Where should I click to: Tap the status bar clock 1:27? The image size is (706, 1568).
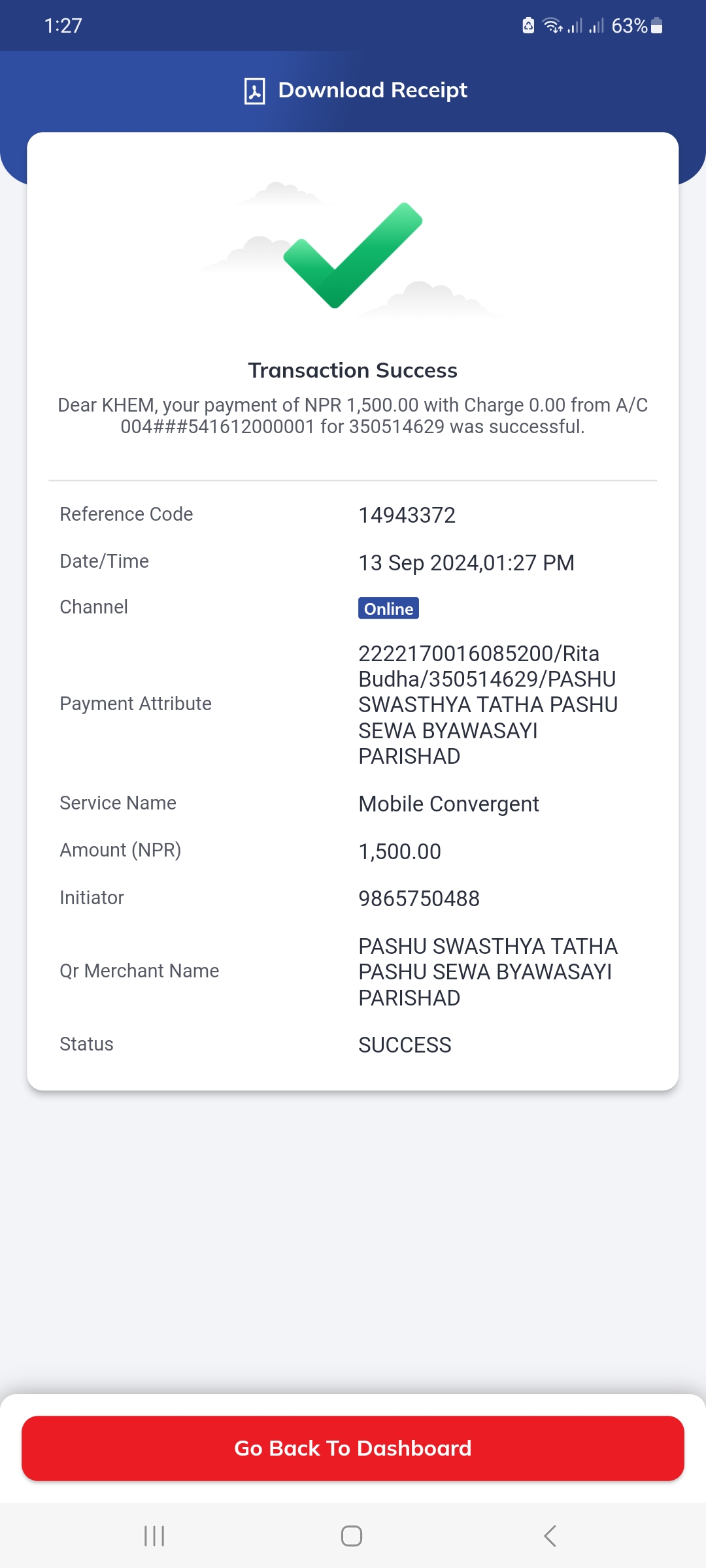(x=63, y=25)
